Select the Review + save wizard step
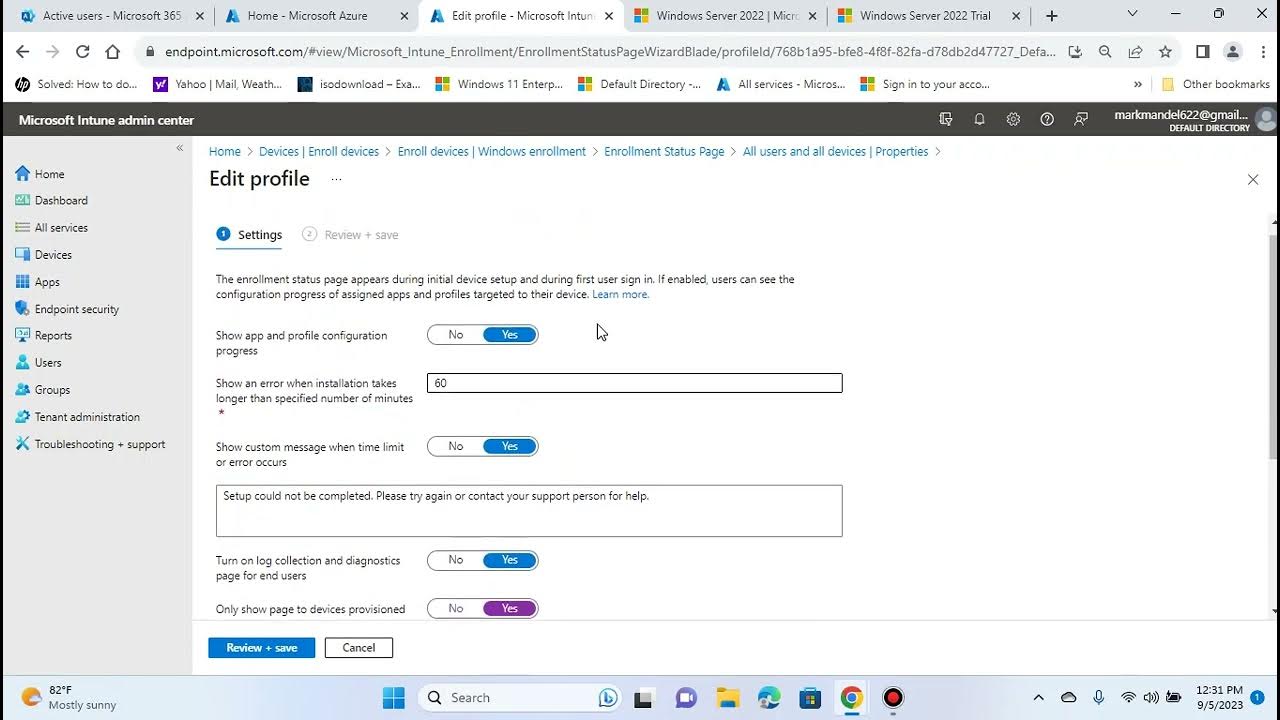This screenshot has width=1280, height=720. point(350,235)
